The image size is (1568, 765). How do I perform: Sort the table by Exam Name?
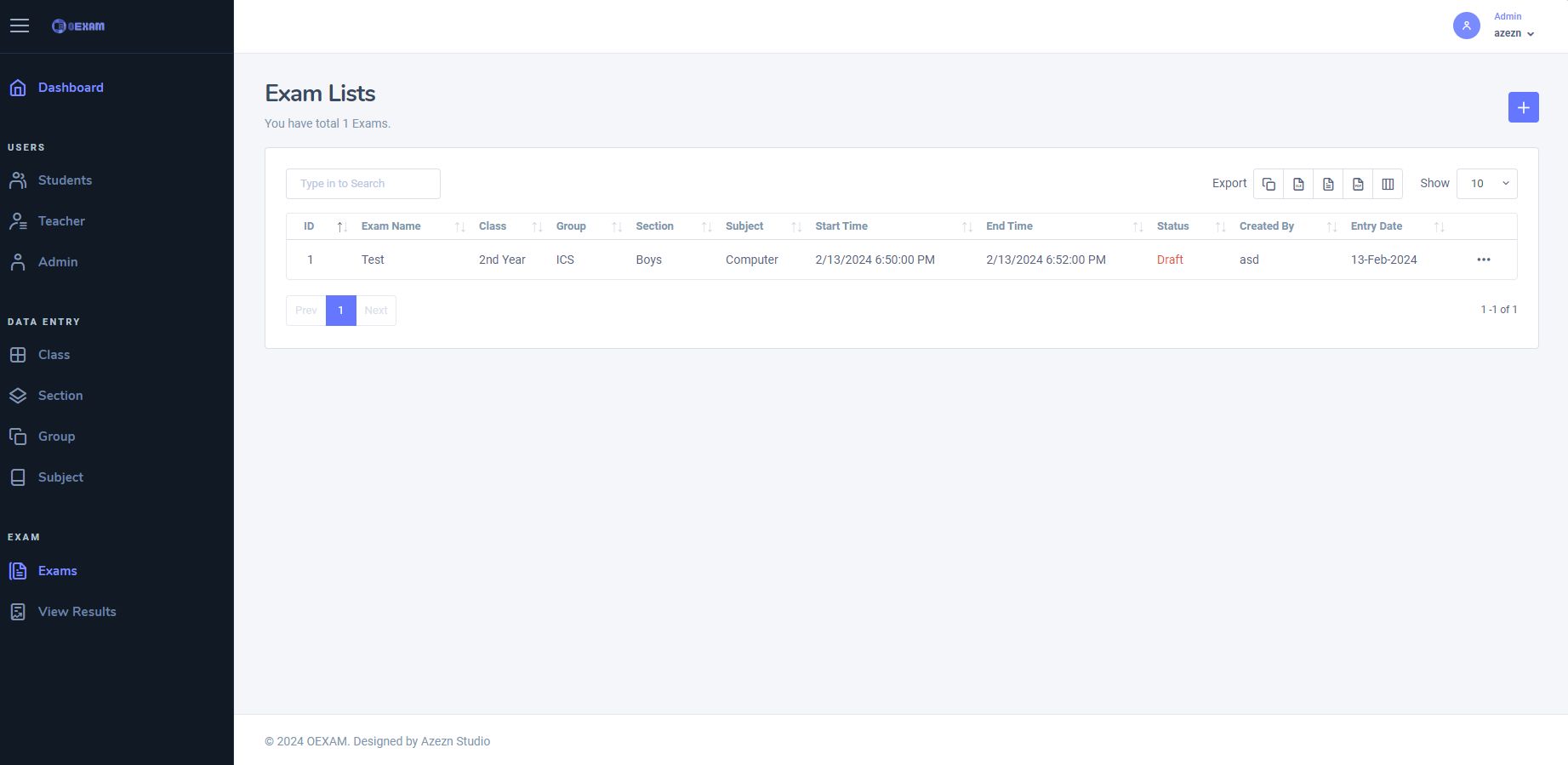pyautogui.click(x=391, y=226)
